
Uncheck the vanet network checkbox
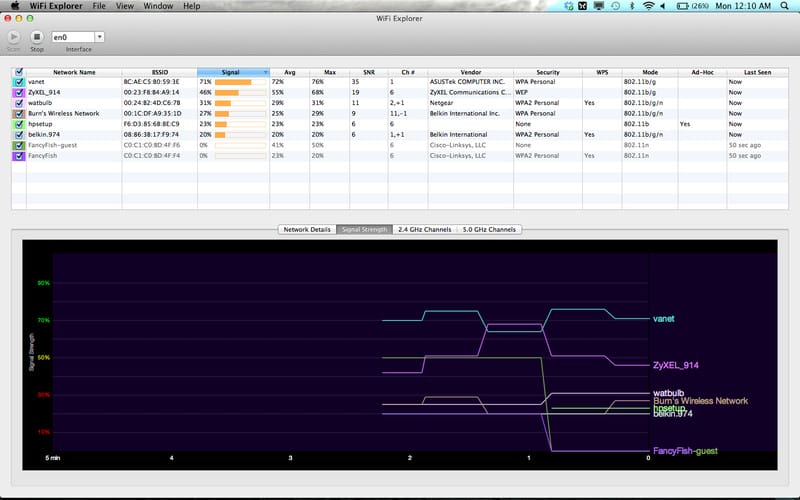pos(19,82)
